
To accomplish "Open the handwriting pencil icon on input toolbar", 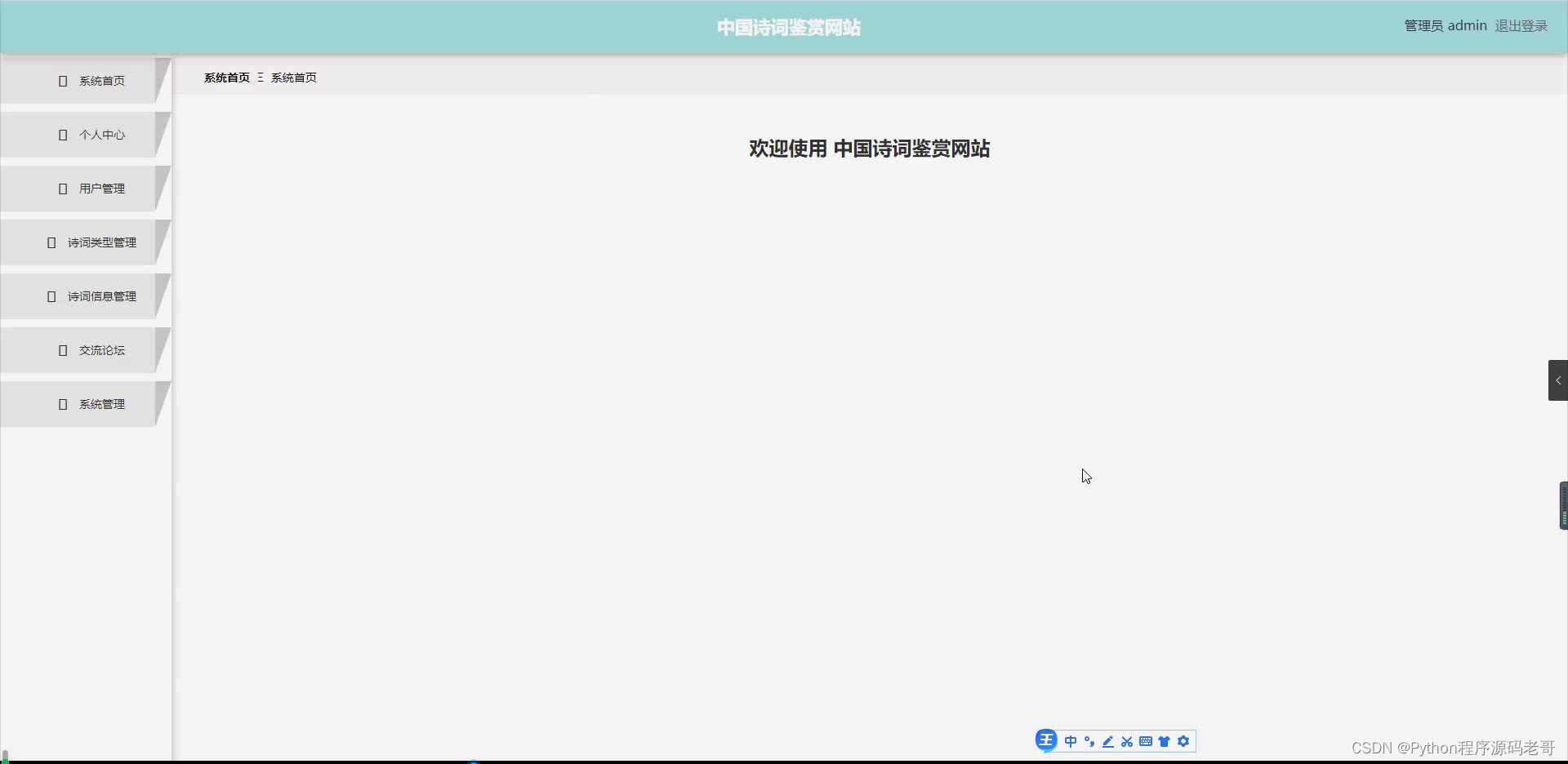I will [1108, 741].
